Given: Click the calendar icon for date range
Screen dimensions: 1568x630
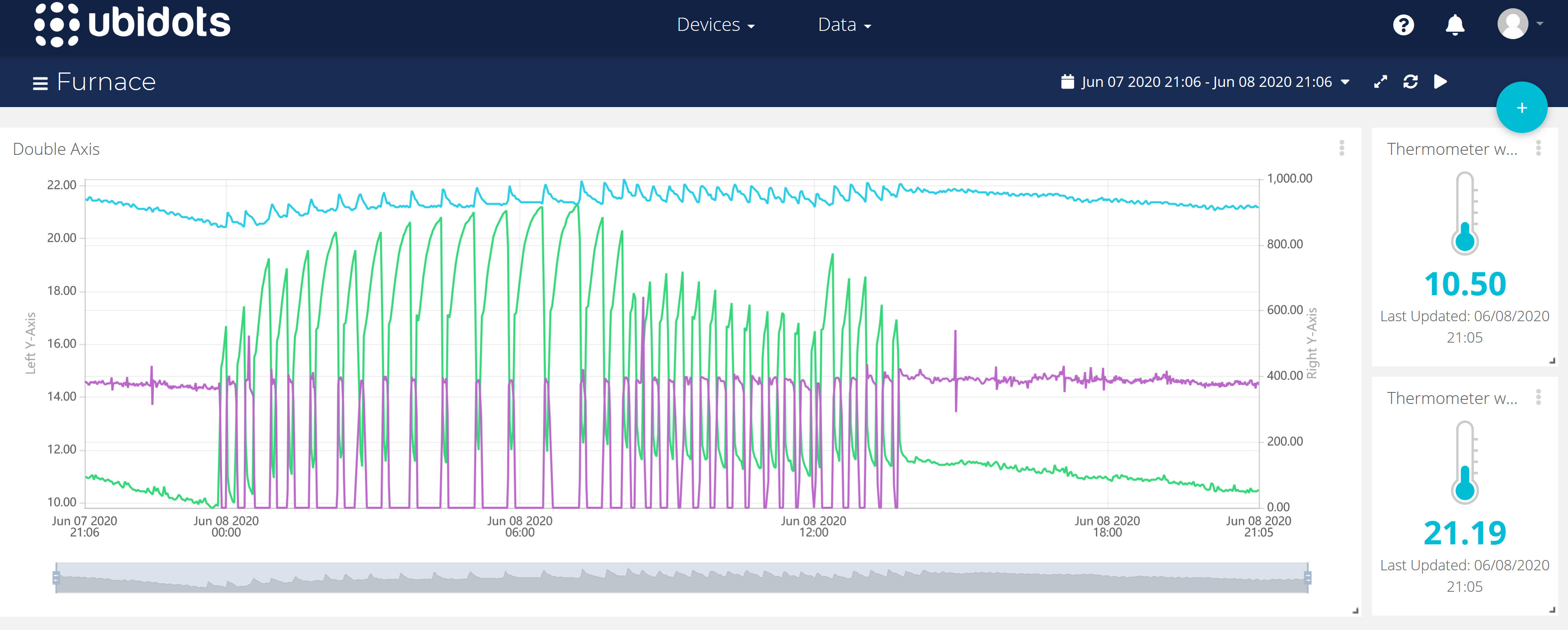Looking at the screenshot, I should (x=1067, y=82).
